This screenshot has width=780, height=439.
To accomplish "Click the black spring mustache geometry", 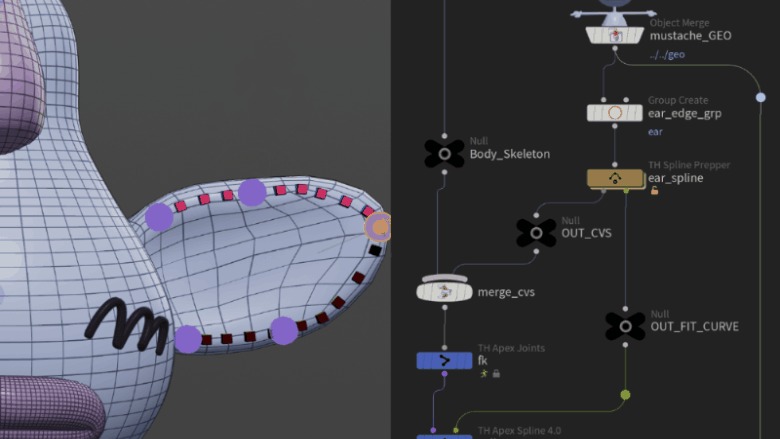I will click(127, 326).
